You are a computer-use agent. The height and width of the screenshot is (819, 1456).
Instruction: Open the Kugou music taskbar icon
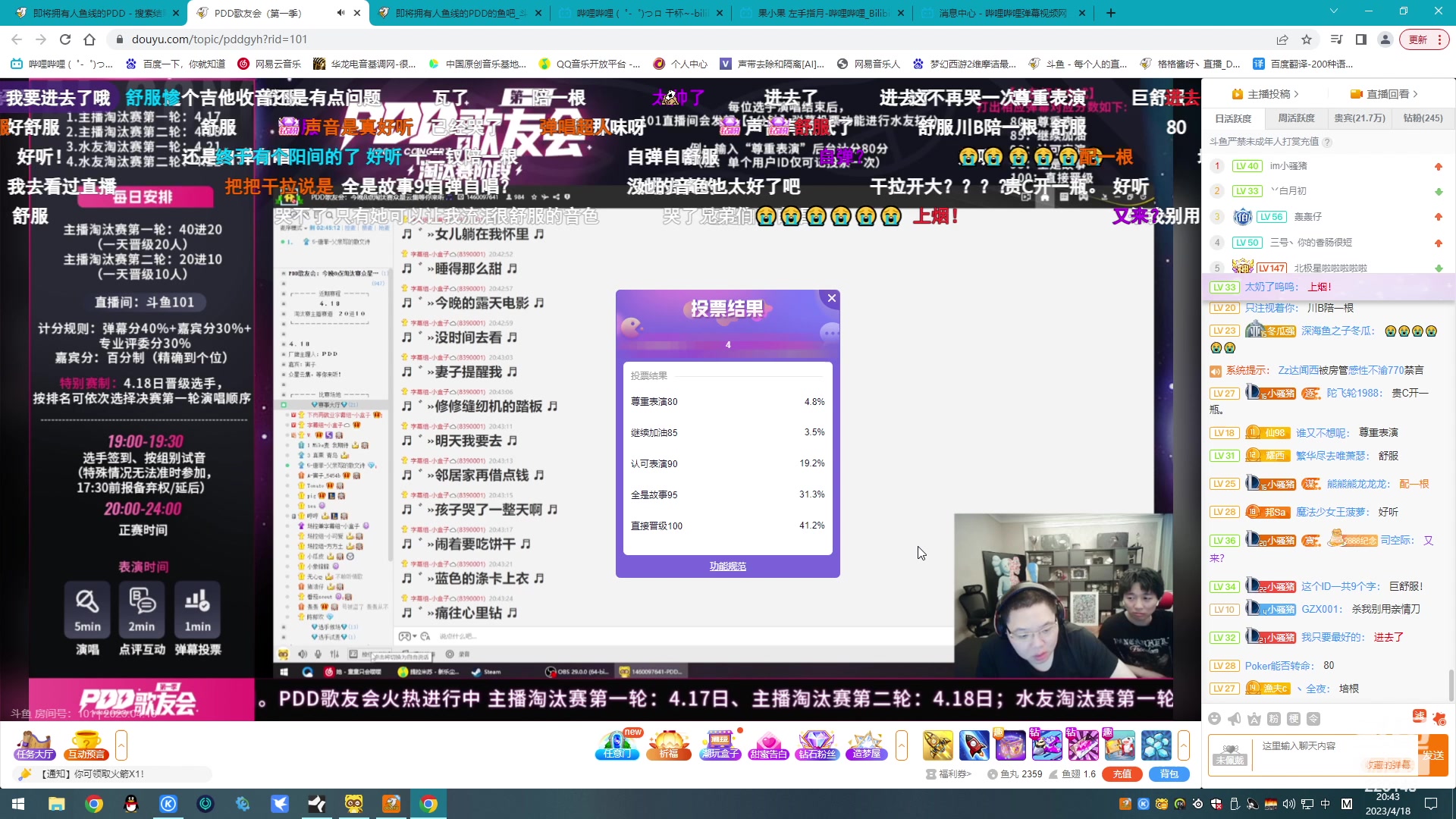(168, 804)
